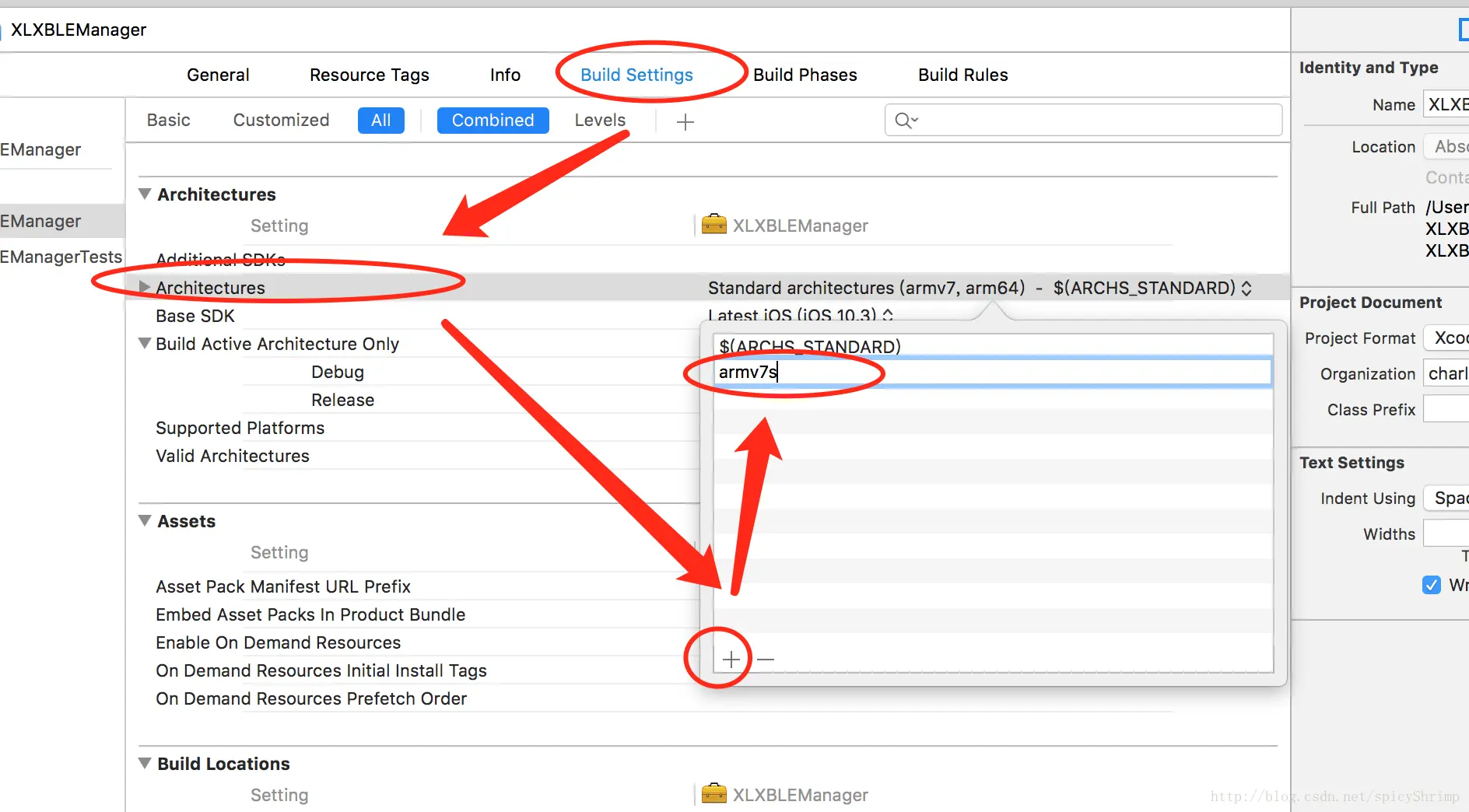Select highlighted EManager target in sidebar
The image size is (1469, 812).
(62, 221)
